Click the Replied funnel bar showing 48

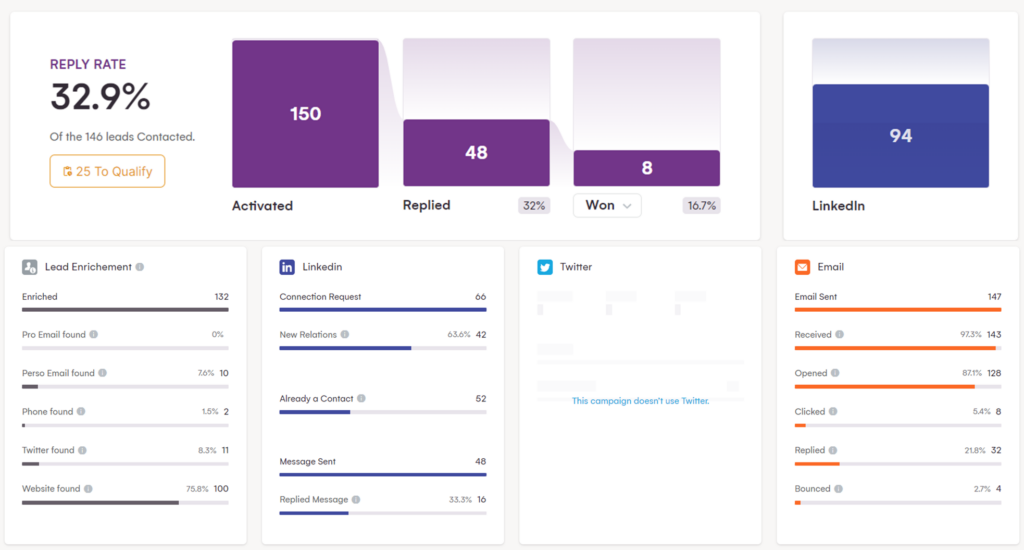coord(476,153)
